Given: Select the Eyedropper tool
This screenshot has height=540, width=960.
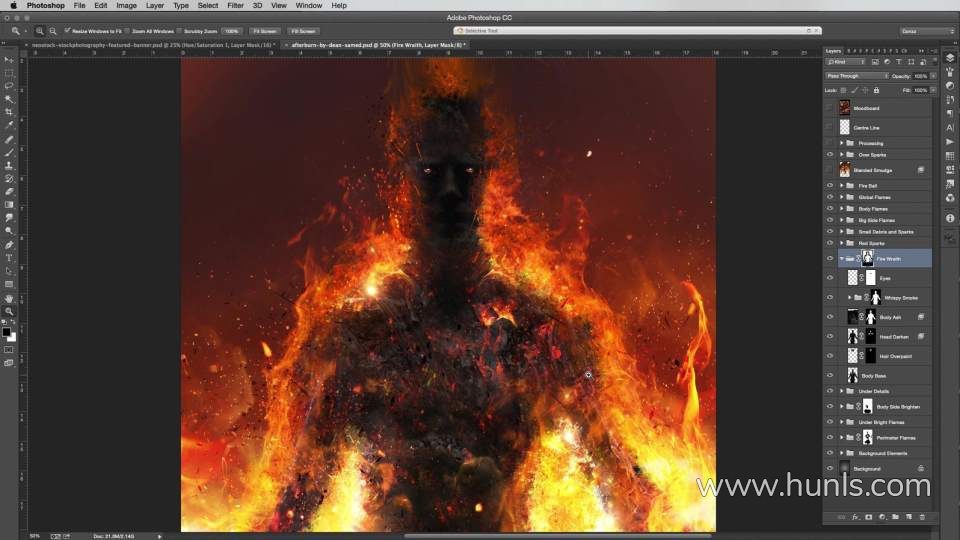Looking at the screenshot, I should coord(9,125).
